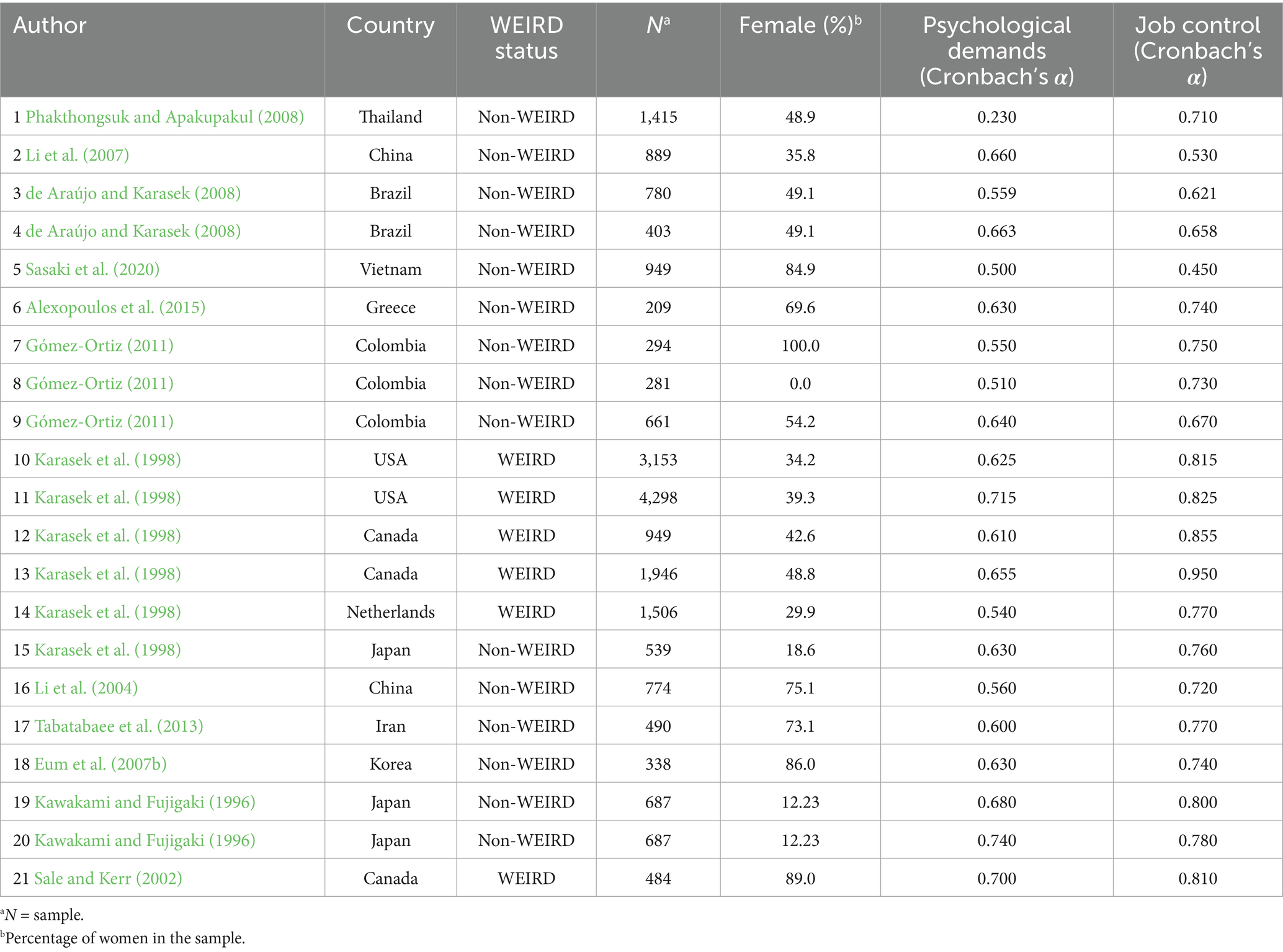Click the 0.950 job control value
The width and height of the screenshot is (1283, 952).
tap(1197, 574)
